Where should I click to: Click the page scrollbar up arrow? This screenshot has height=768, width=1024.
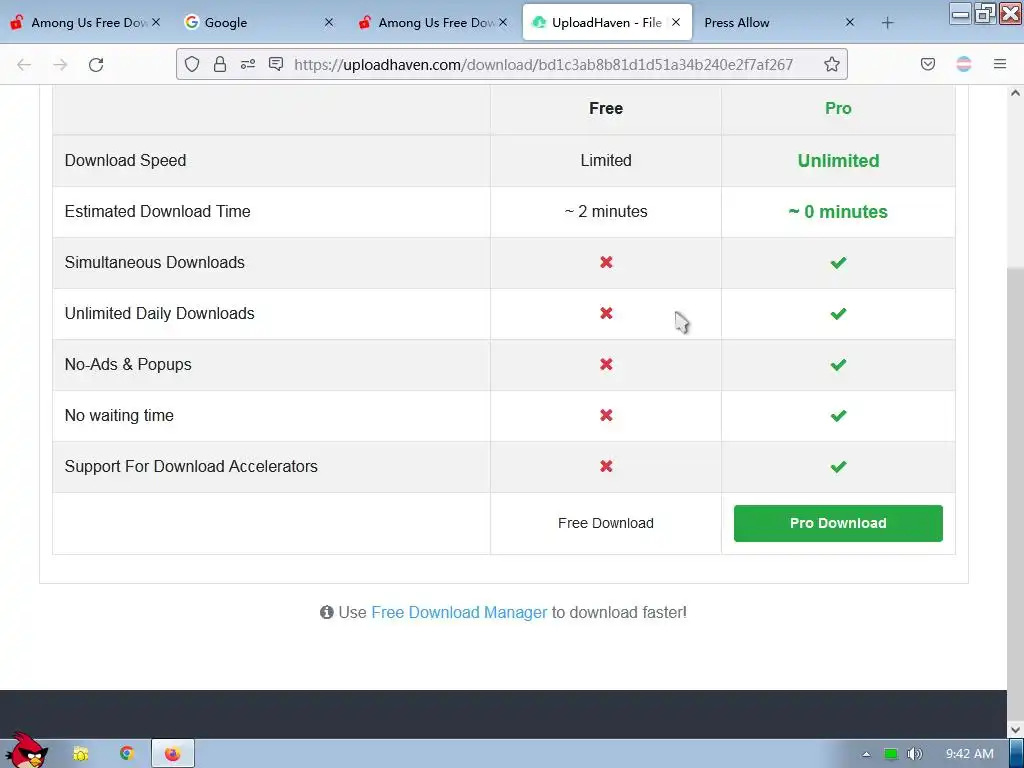pyautogui.click(x=1015, y=93)
